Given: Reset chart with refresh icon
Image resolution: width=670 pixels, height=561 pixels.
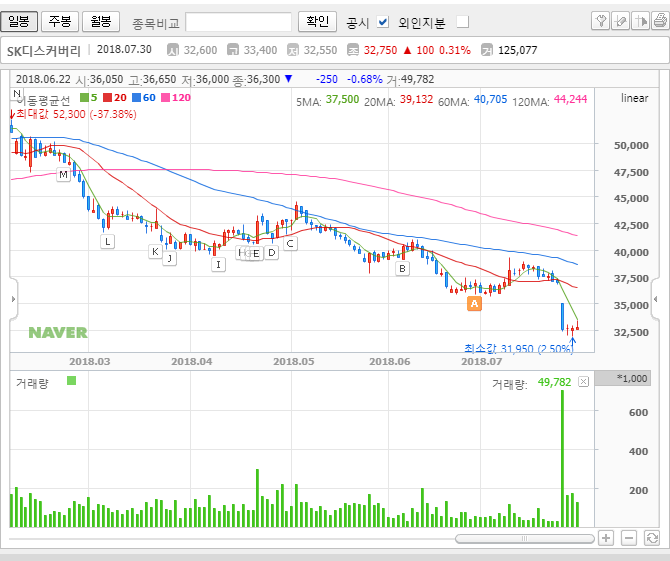Looking at the screenshot, I should click(652, 538).
